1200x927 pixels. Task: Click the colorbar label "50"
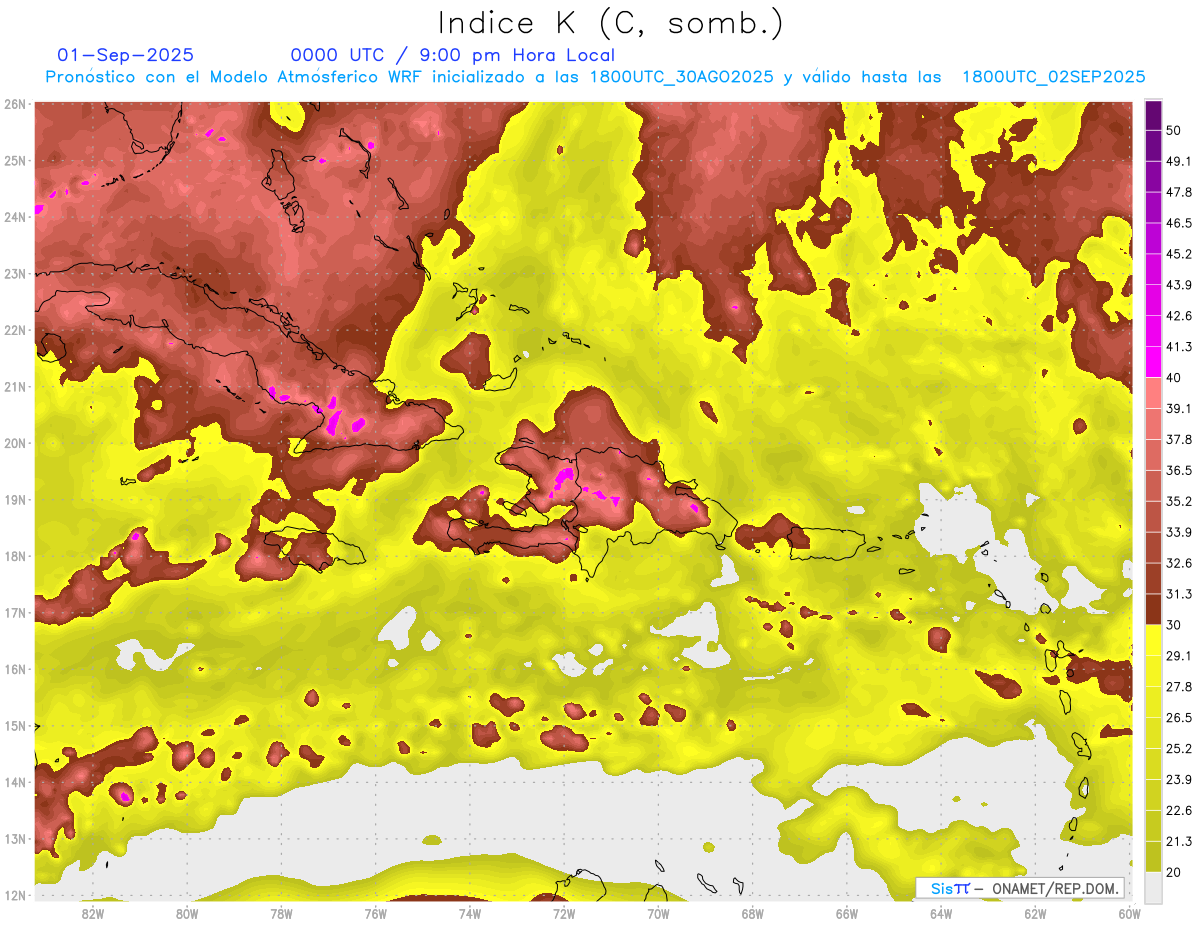(x=1174, y=130)
